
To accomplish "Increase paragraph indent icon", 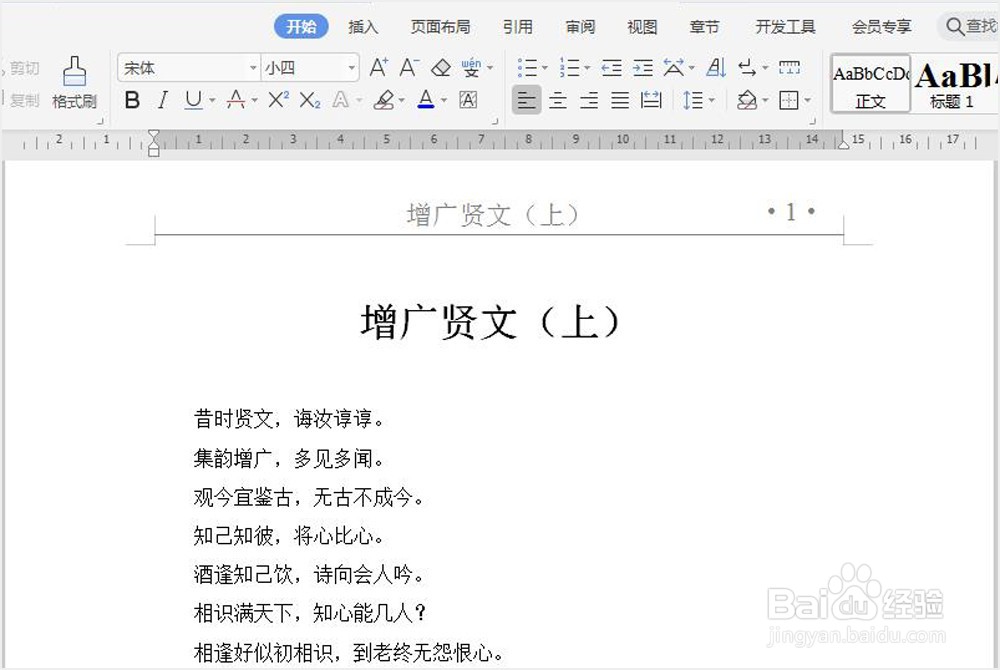I will (643, 68).
